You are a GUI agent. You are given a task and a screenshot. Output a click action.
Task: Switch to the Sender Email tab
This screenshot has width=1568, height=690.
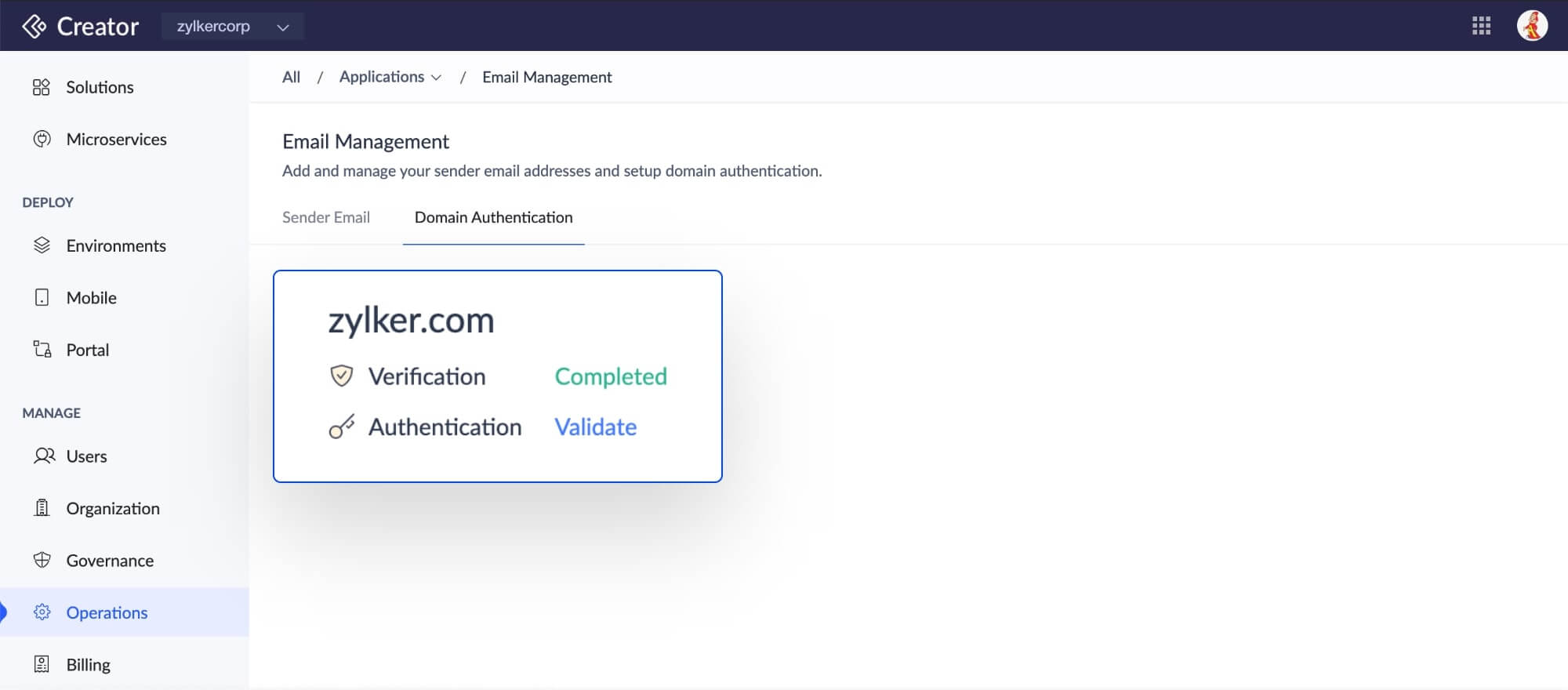[x=325, y=218]
